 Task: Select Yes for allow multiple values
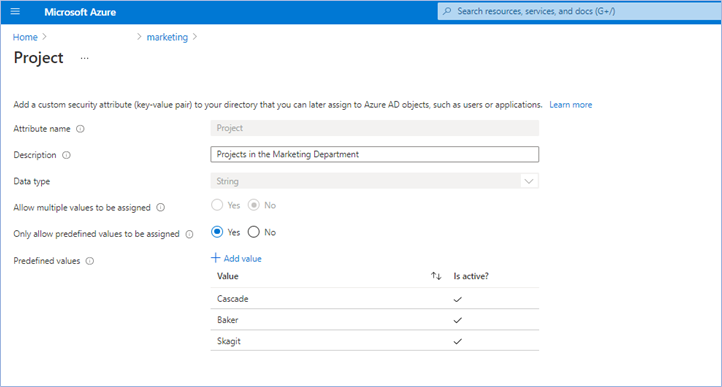click(217, 205)
